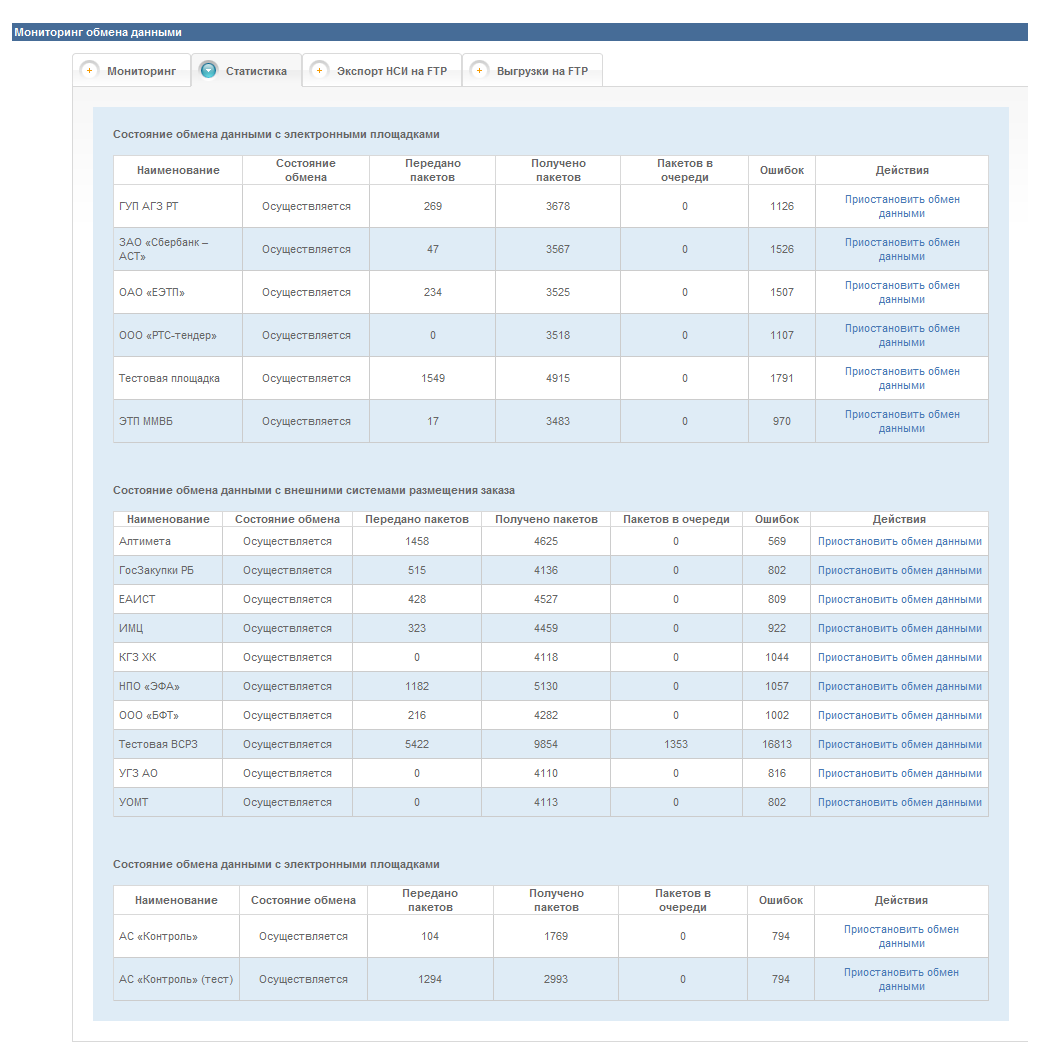Image resolution: width=1055 pixels, height=1063 pixels.
Task: Pause data exchange for АС «Контроль»
Action: [901, 936]
